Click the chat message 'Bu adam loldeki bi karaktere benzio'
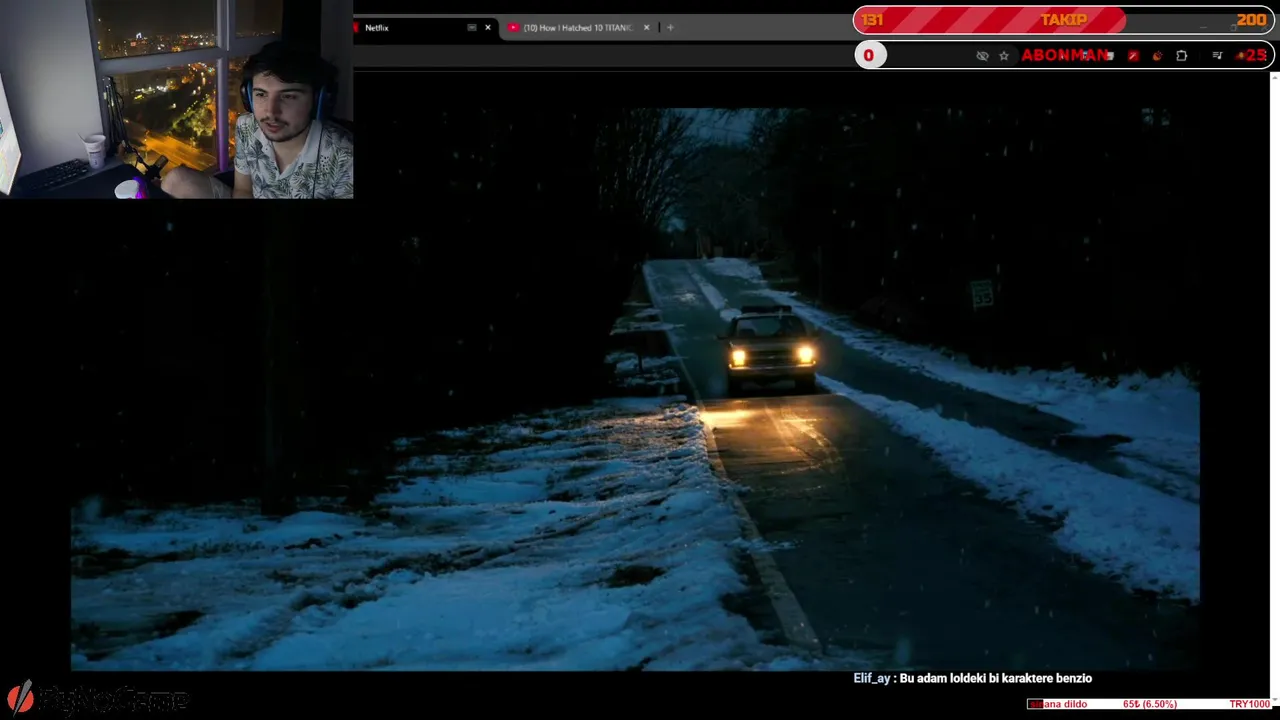The width and height of the screenshot is (1280, 720). coord(996,678)
